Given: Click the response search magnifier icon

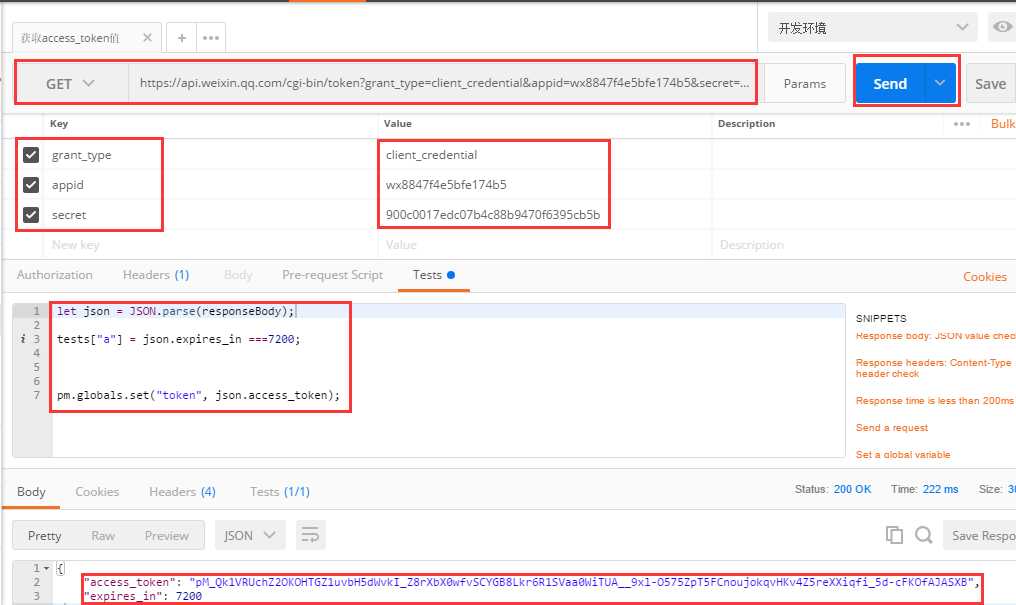Looking at the screenshot, I should coord(923,534).
